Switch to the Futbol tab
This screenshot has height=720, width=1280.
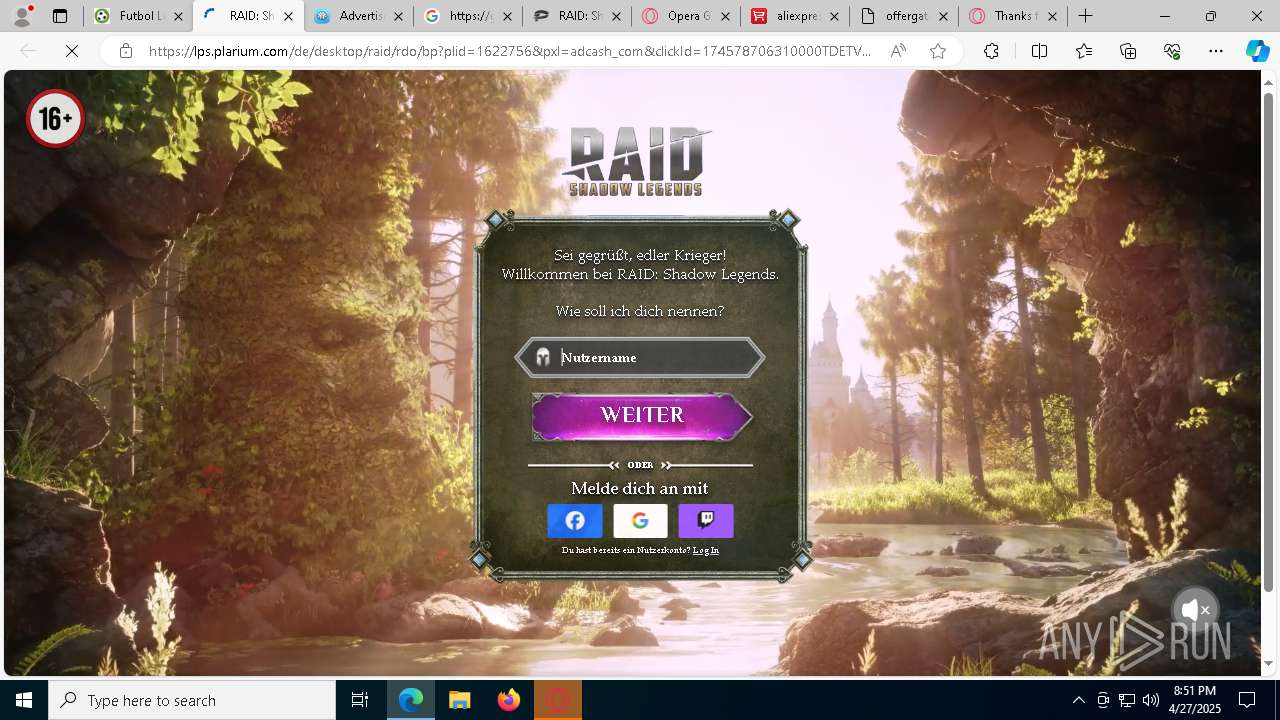click(x=138, y=16)
